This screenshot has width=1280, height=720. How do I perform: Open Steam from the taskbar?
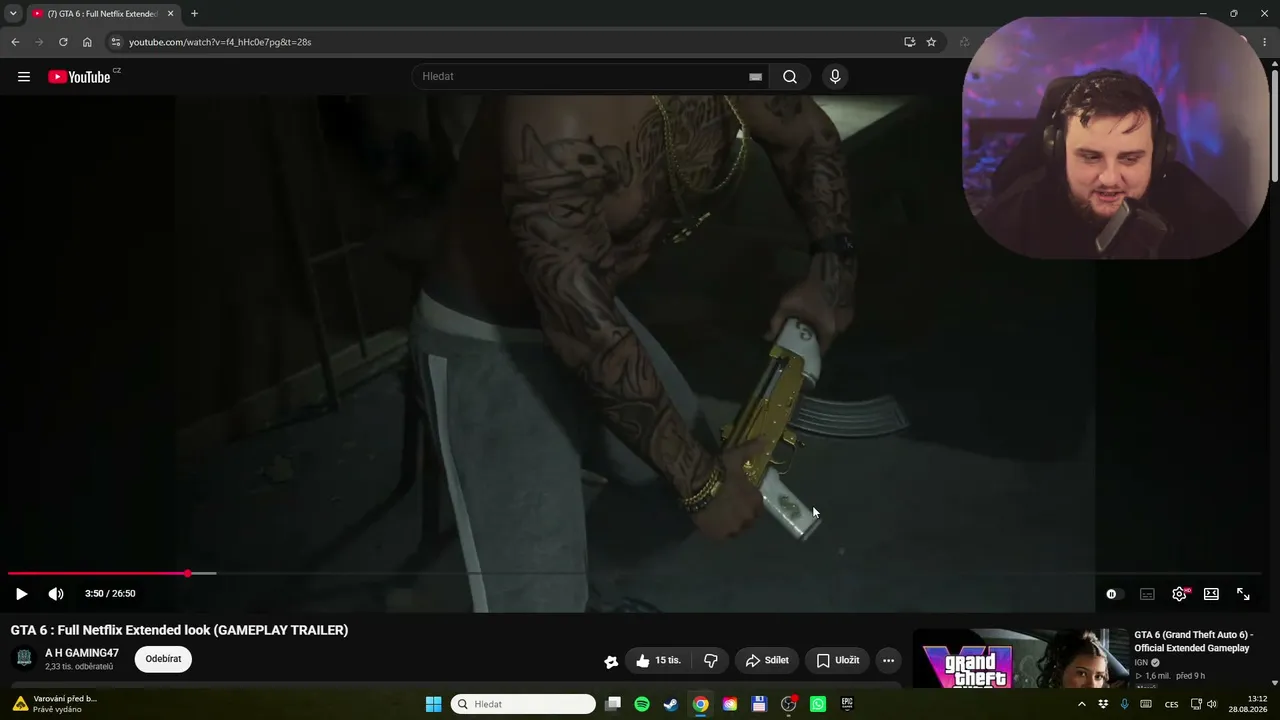click(x=671, y=704)
